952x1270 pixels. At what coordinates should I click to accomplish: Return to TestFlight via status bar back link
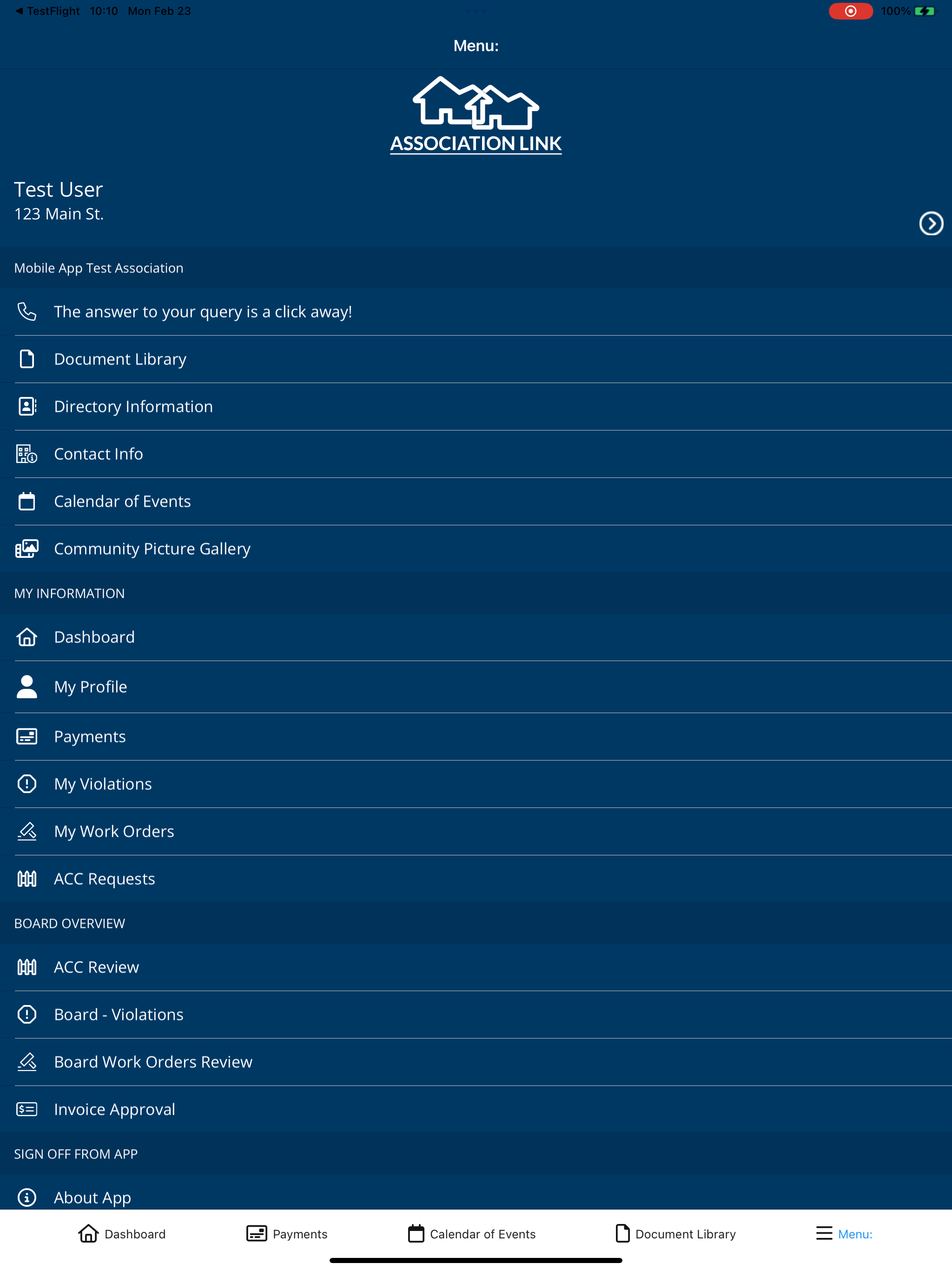(x=48, y=11)
